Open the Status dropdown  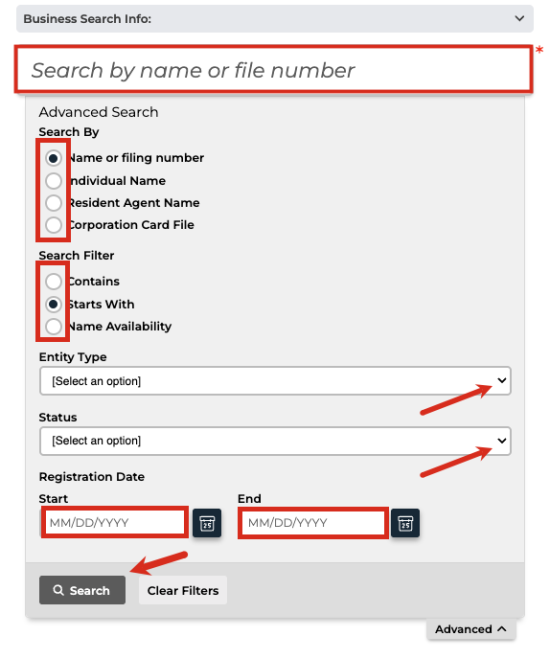(275, 441)
